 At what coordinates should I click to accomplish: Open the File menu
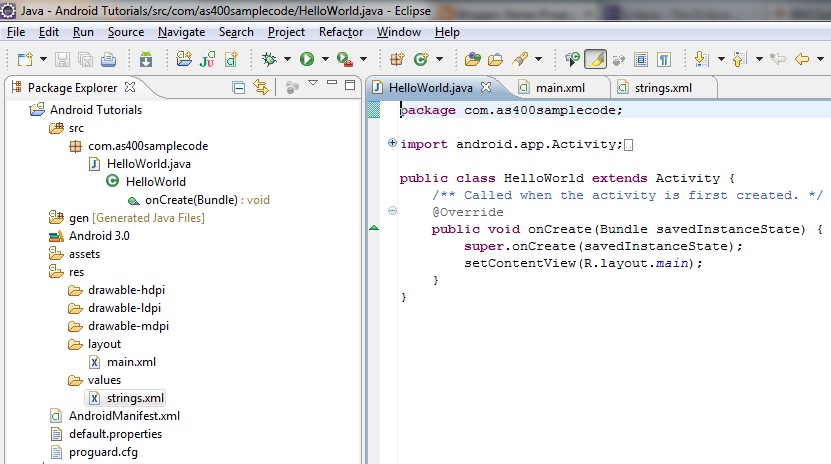pos(16,32)
